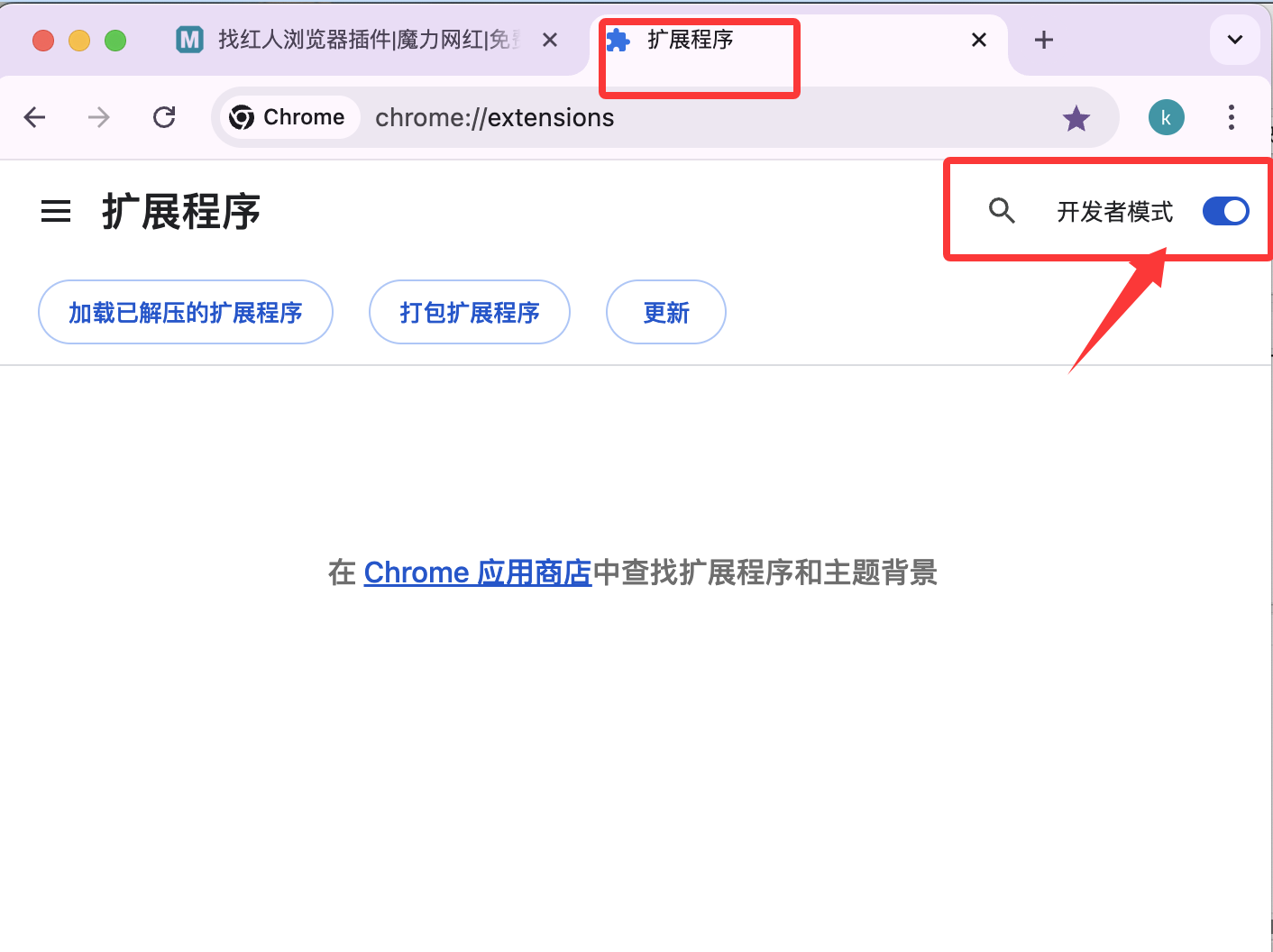
Task: Go back to the previous page
Action: [x=34, y=117]
